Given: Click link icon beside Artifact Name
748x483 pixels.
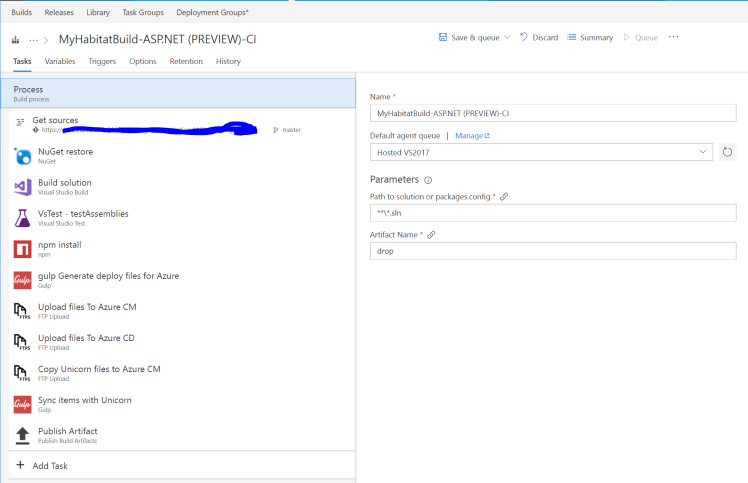Looking at the screenshot, I should coord(431,234).
